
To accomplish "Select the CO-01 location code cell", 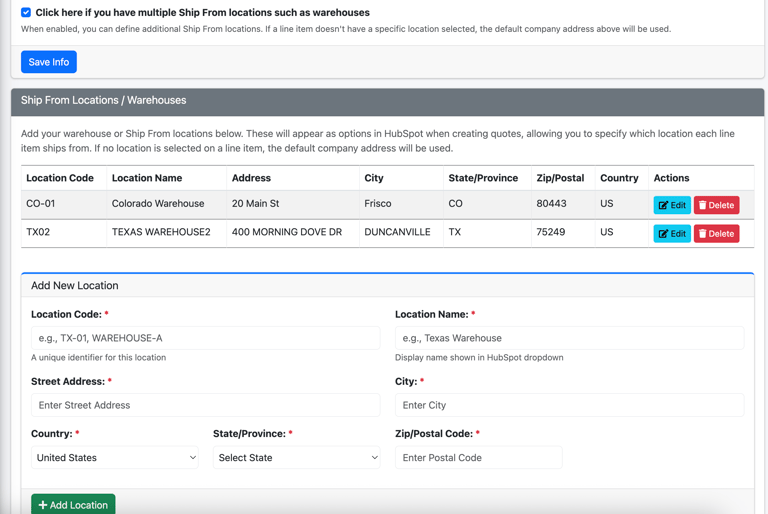I will point(41,204).
